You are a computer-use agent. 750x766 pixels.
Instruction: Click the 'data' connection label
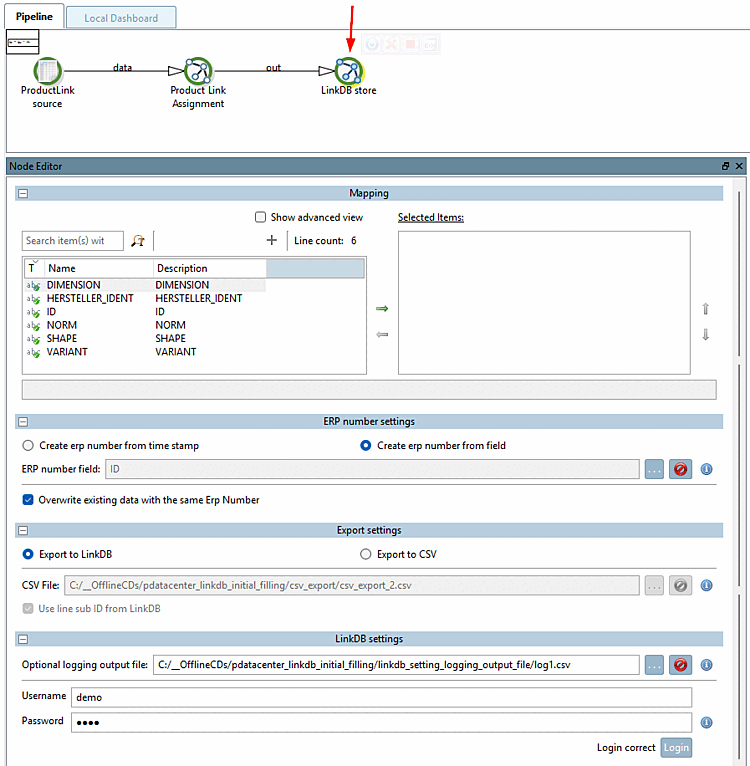point(122,67)
